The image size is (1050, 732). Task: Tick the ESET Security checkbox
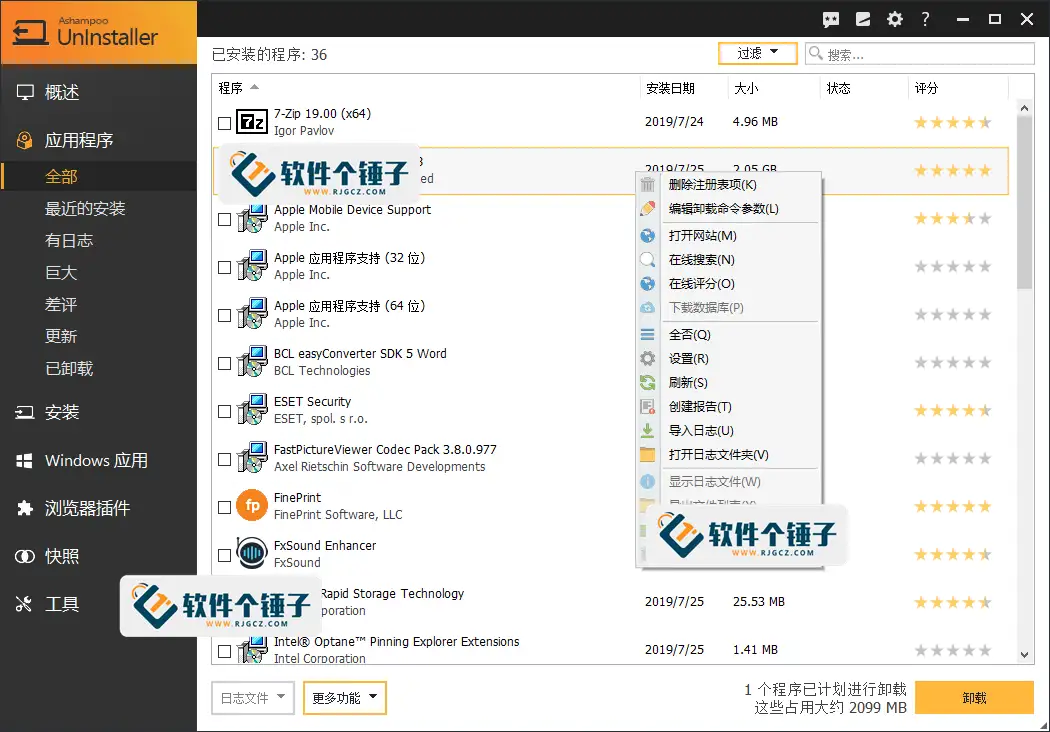tap(224, 412)
